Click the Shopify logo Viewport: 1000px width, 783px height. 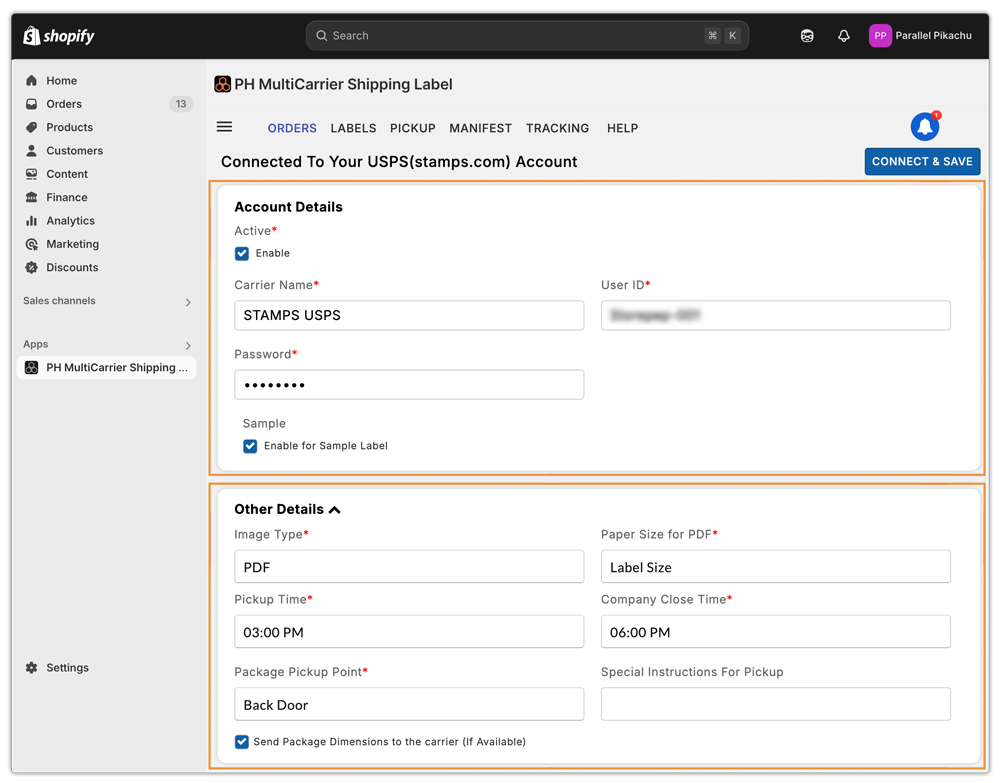tap(59, 36)
